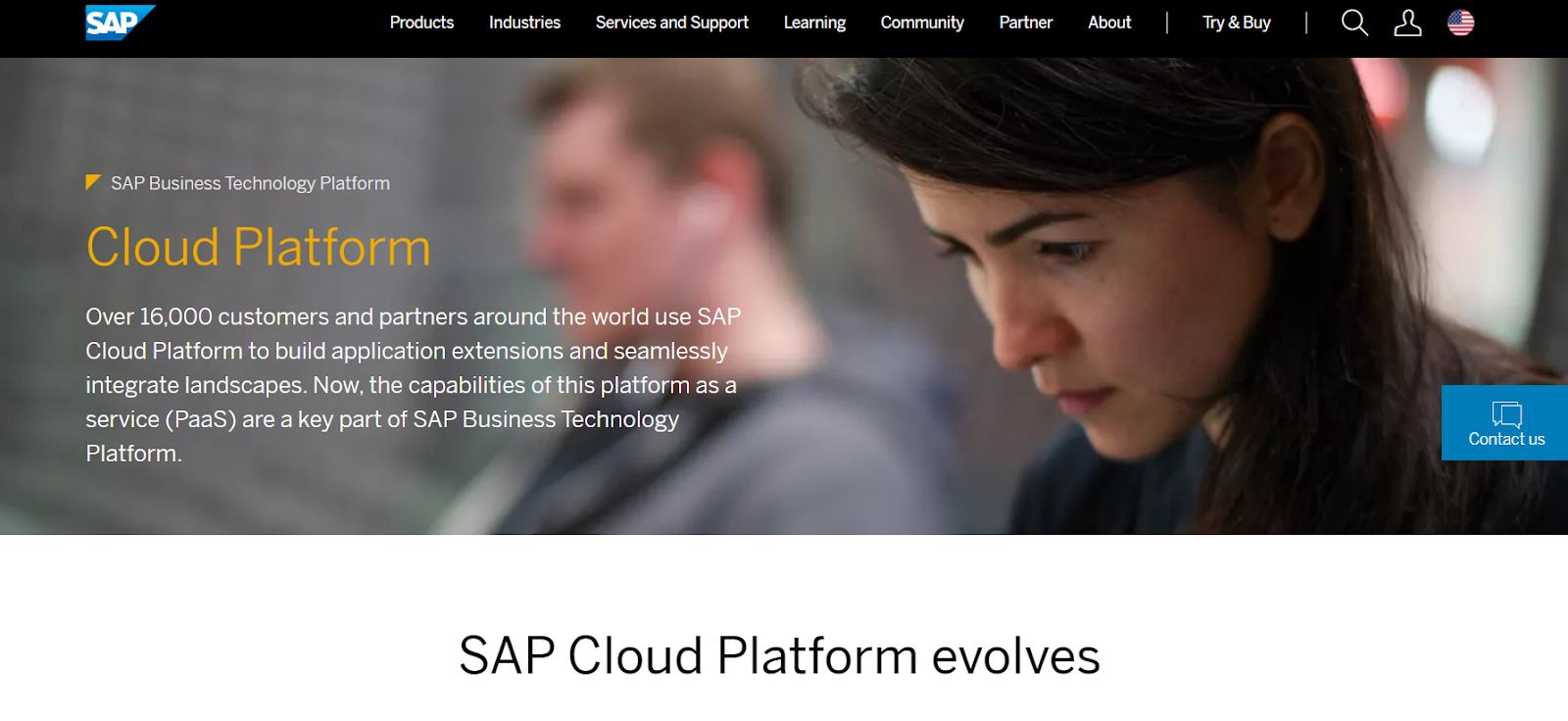Click the Contact us chat button

coord(1505,422)
